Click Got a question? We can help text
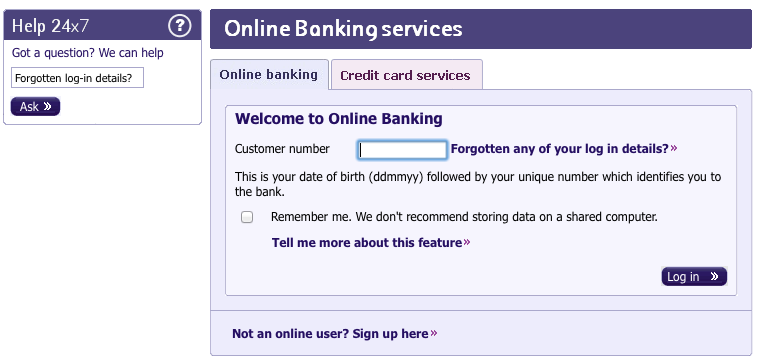The height and width of the screenshot is (362, 760). [88, 53]
